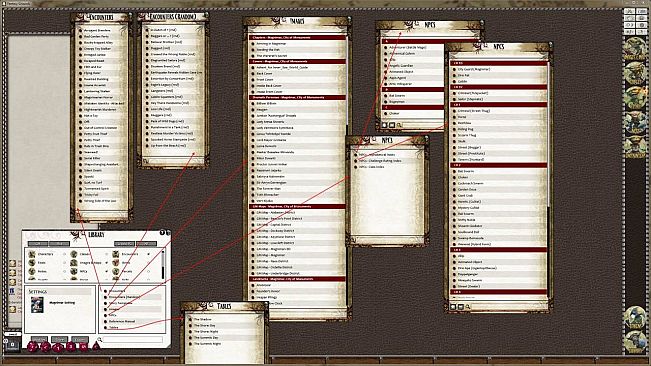Open Inside Back Cover image
Screen dimensions: 651x366
click(x=269, y=85)
